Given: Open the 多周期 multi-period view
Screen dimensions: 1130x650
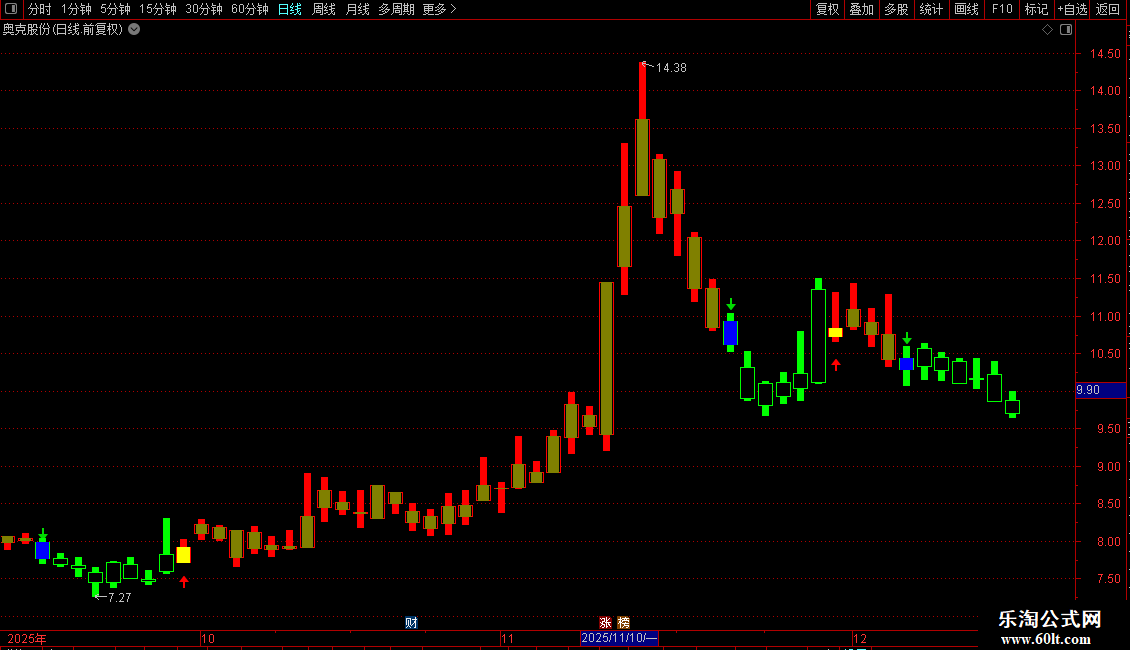Looking at the screenshot, I should [x=396, y=9].
